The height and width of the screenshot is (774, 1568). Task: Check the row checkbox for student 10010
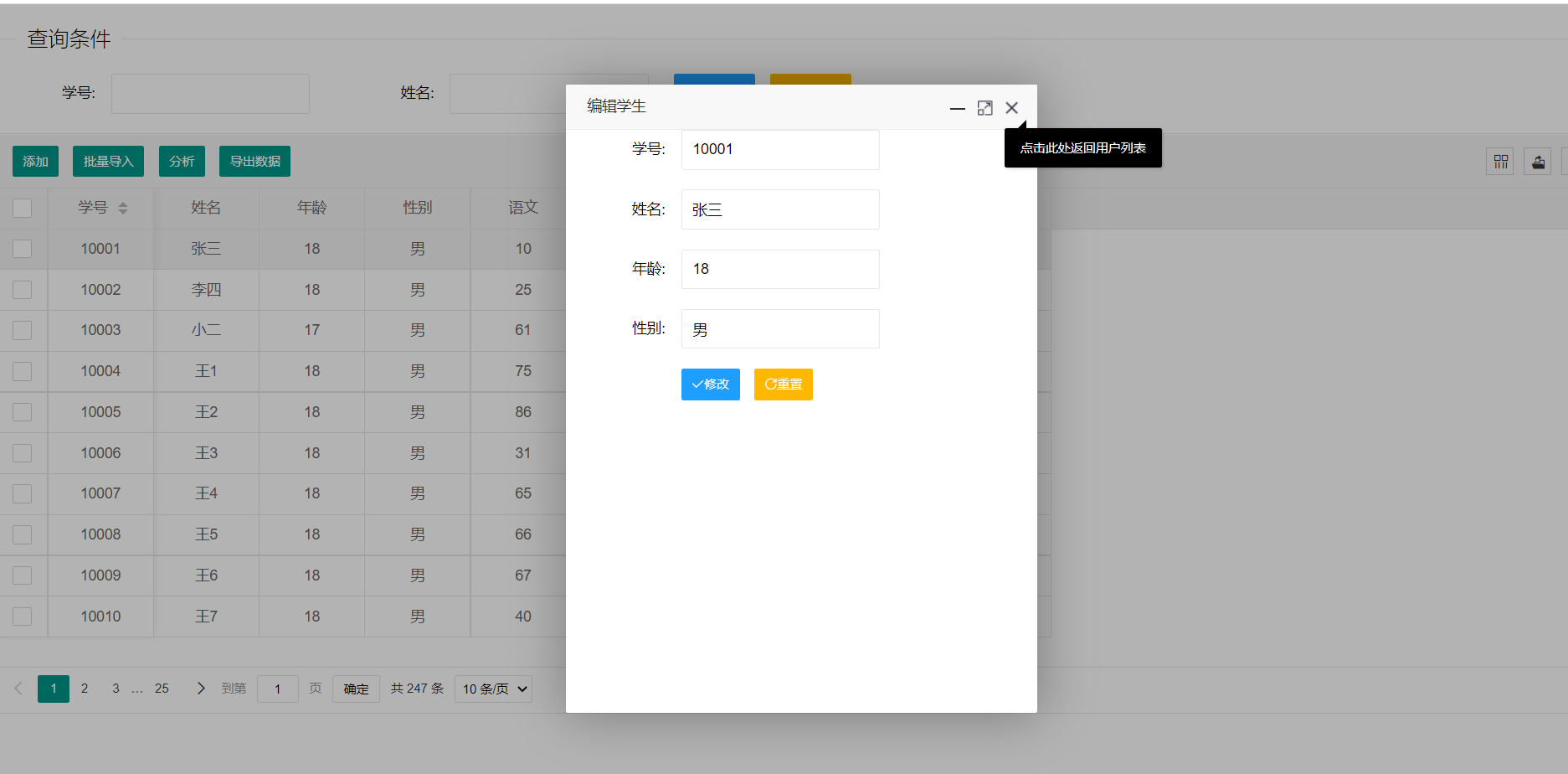(x=23, y=616)
